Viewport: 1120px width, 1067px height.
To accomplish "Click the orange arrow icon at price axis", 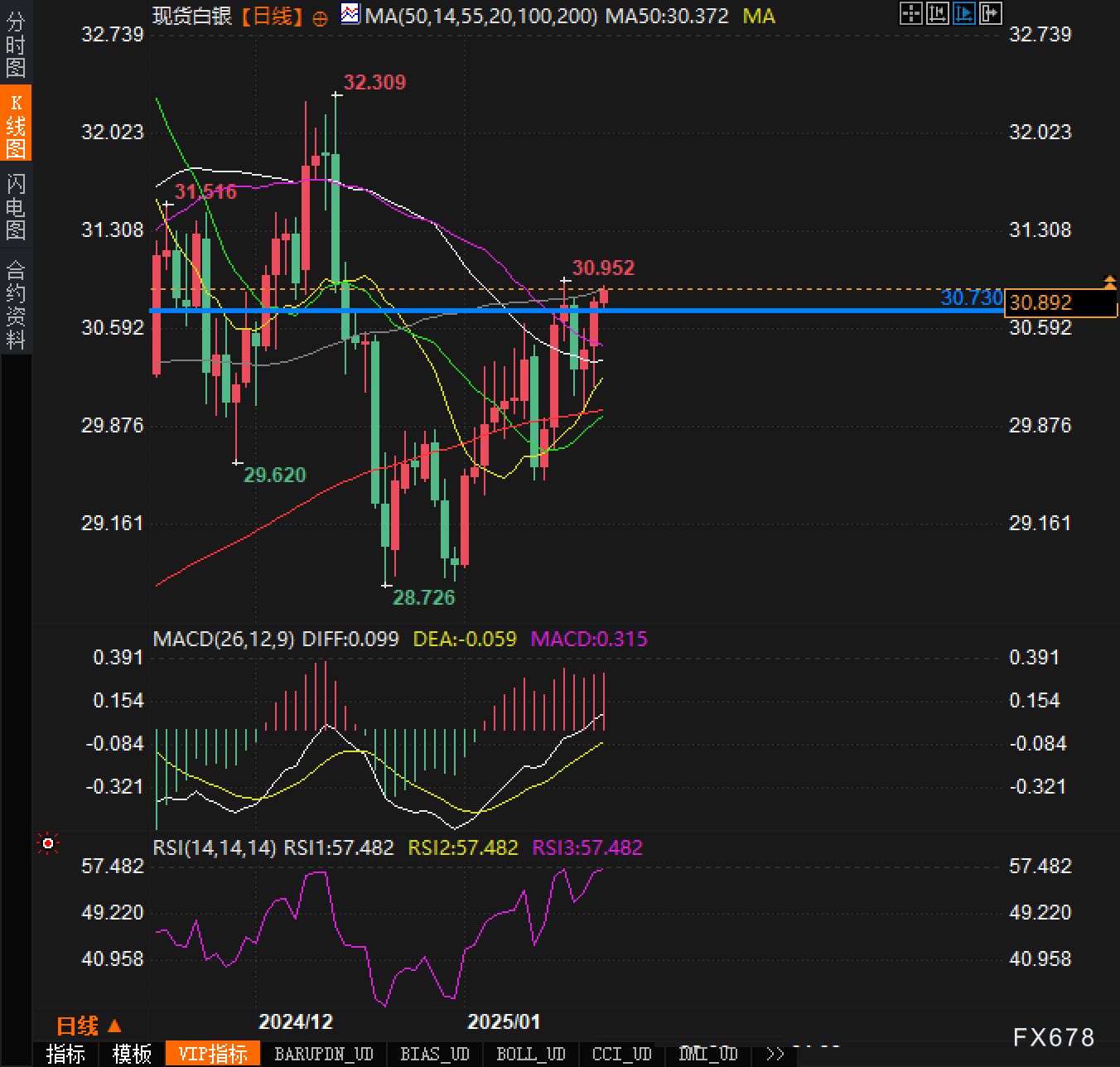I will 1109,282.
